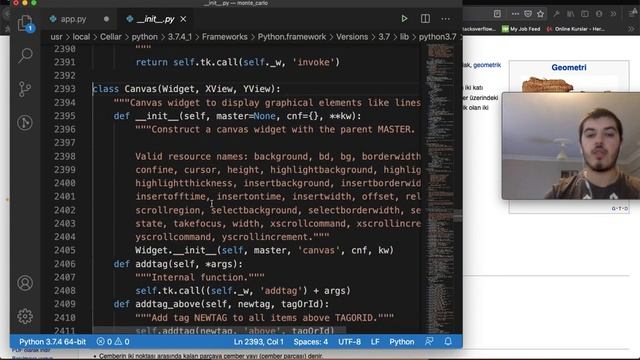Click 'Valid resource names: background' line
This screenshot has width=640, height=360.
coord(278,156)
